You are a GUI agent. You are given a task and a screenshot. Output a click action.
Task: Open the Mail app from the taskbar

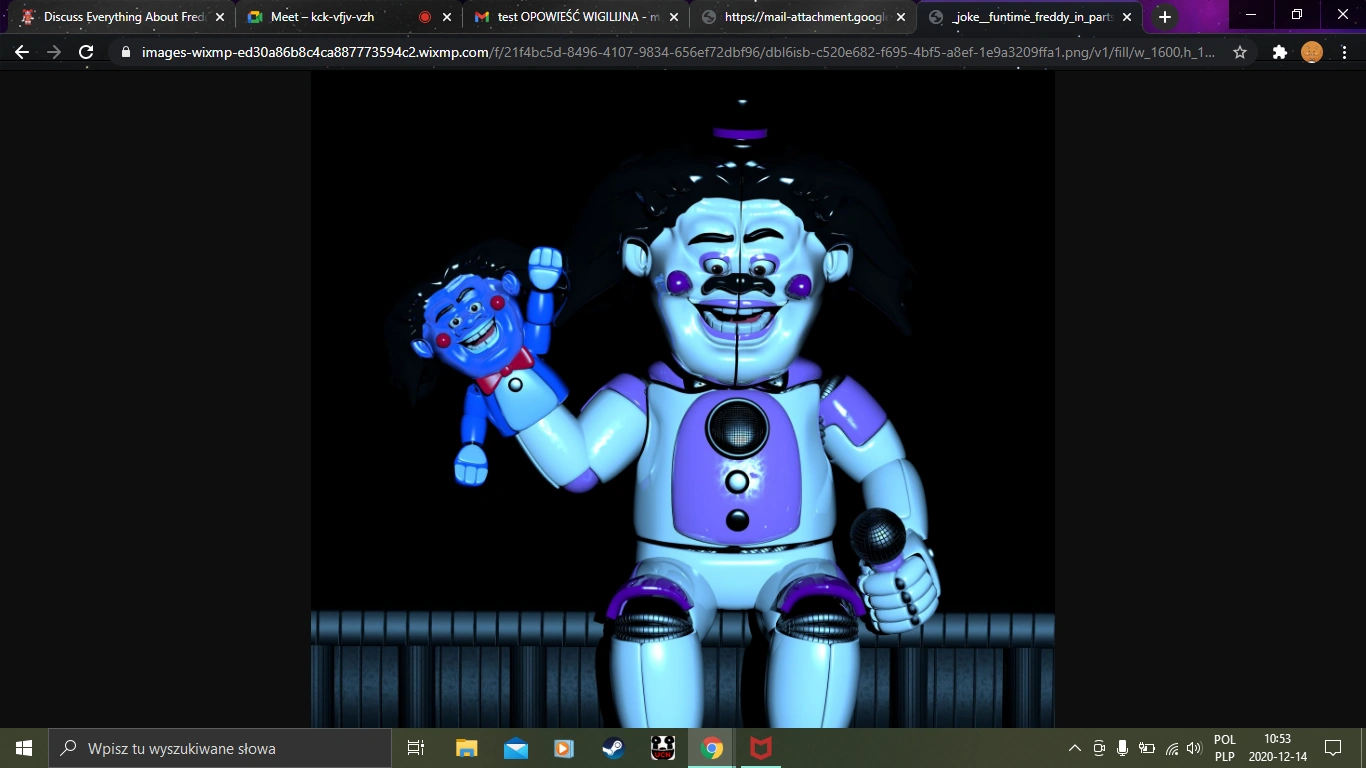(x=515, y=747)
